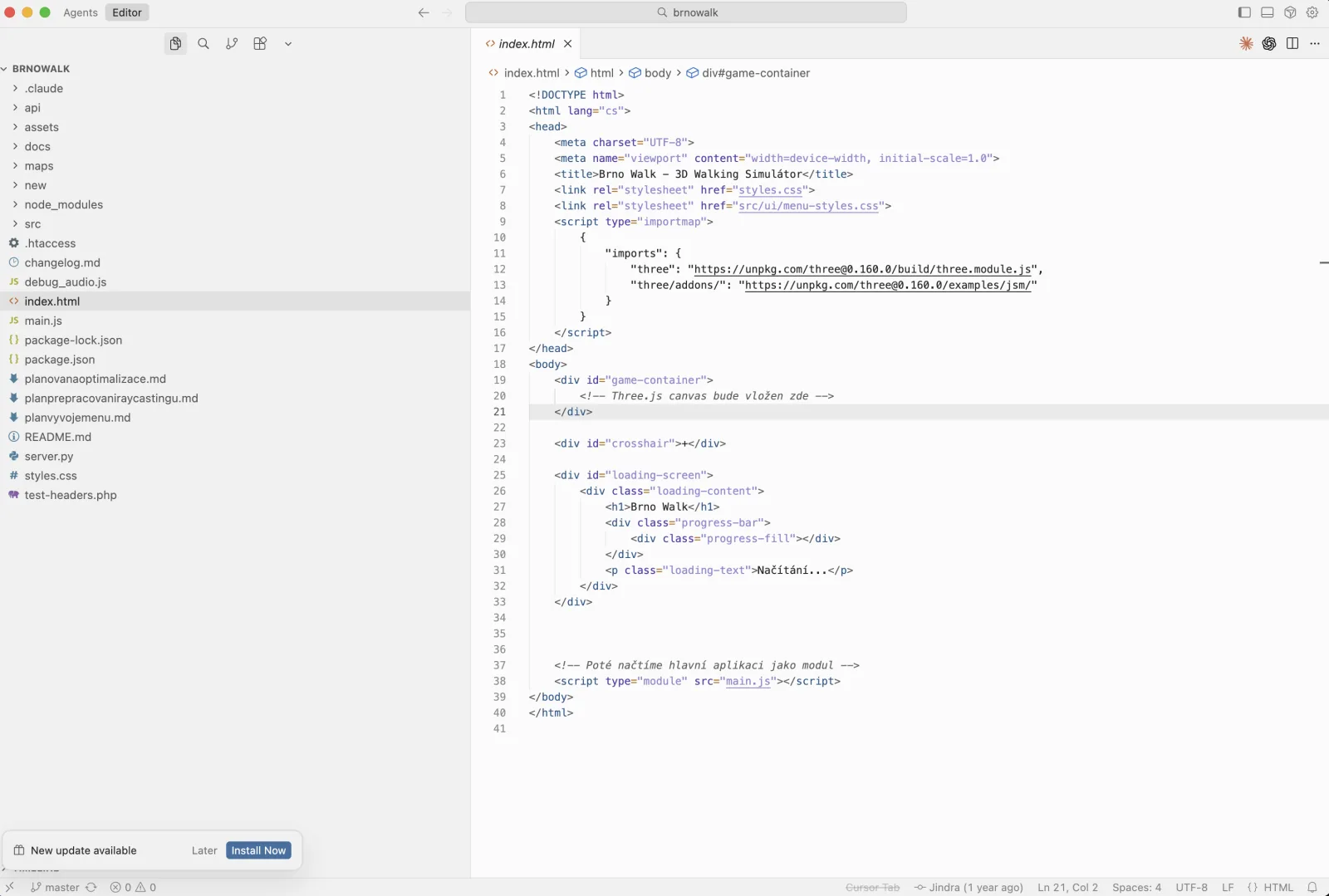Follow the three.module.js unpkg URL

point(863,269)
